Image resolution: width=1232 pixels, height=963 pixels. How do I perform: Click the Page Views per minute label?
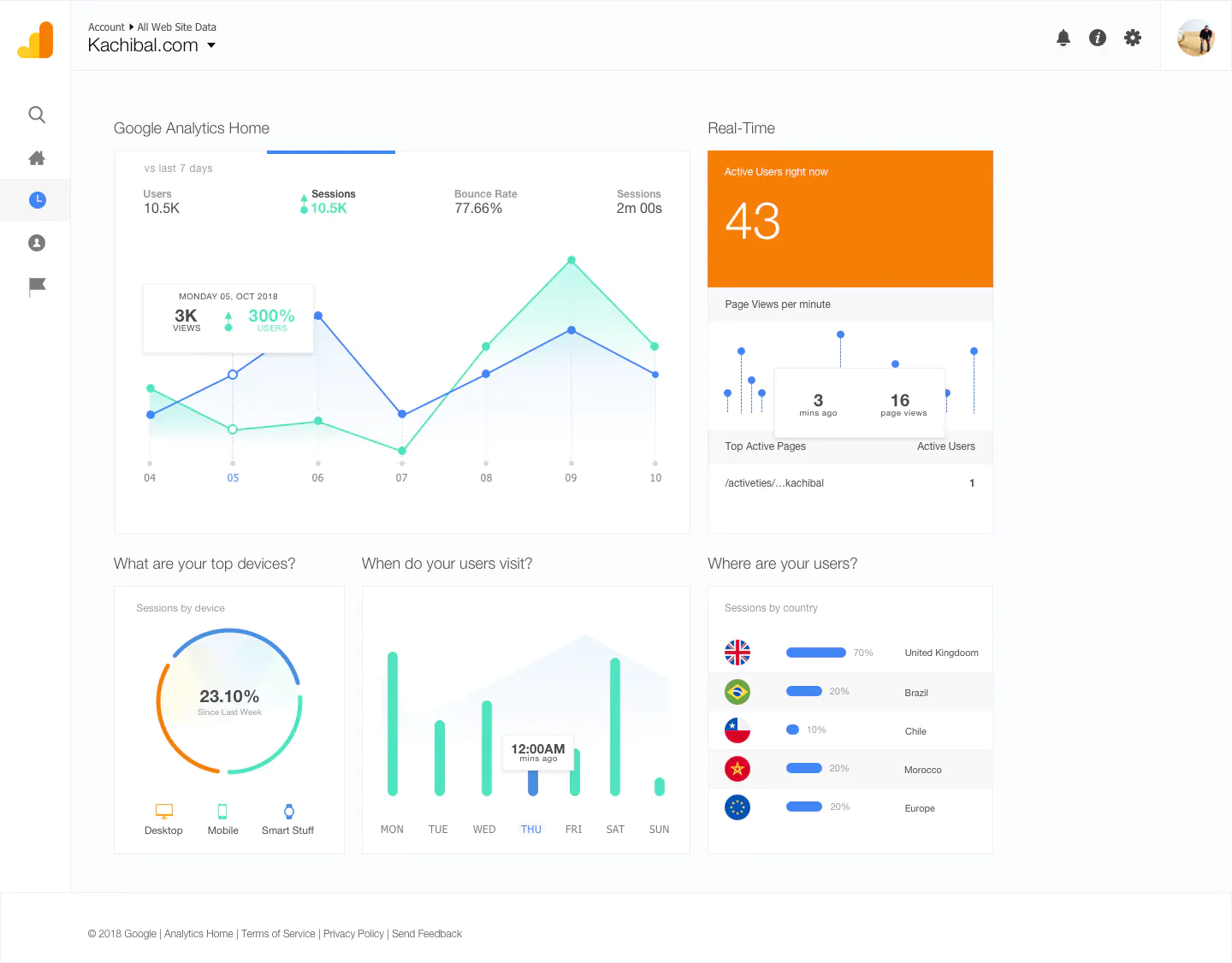[778, 304]
